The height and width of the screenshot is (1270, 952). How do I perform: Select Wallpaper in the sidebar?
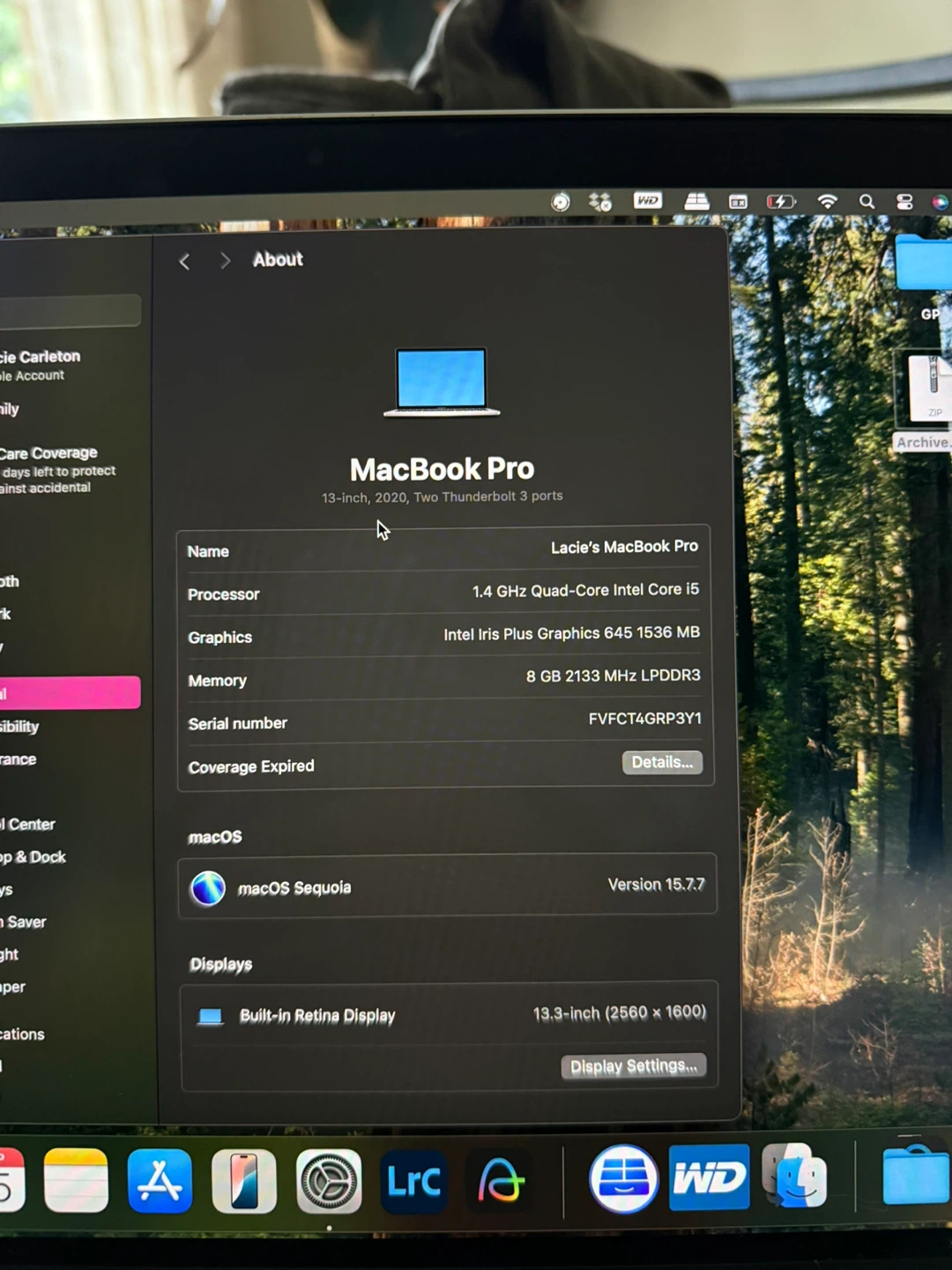pyautogui.click(x=12, y=987)
